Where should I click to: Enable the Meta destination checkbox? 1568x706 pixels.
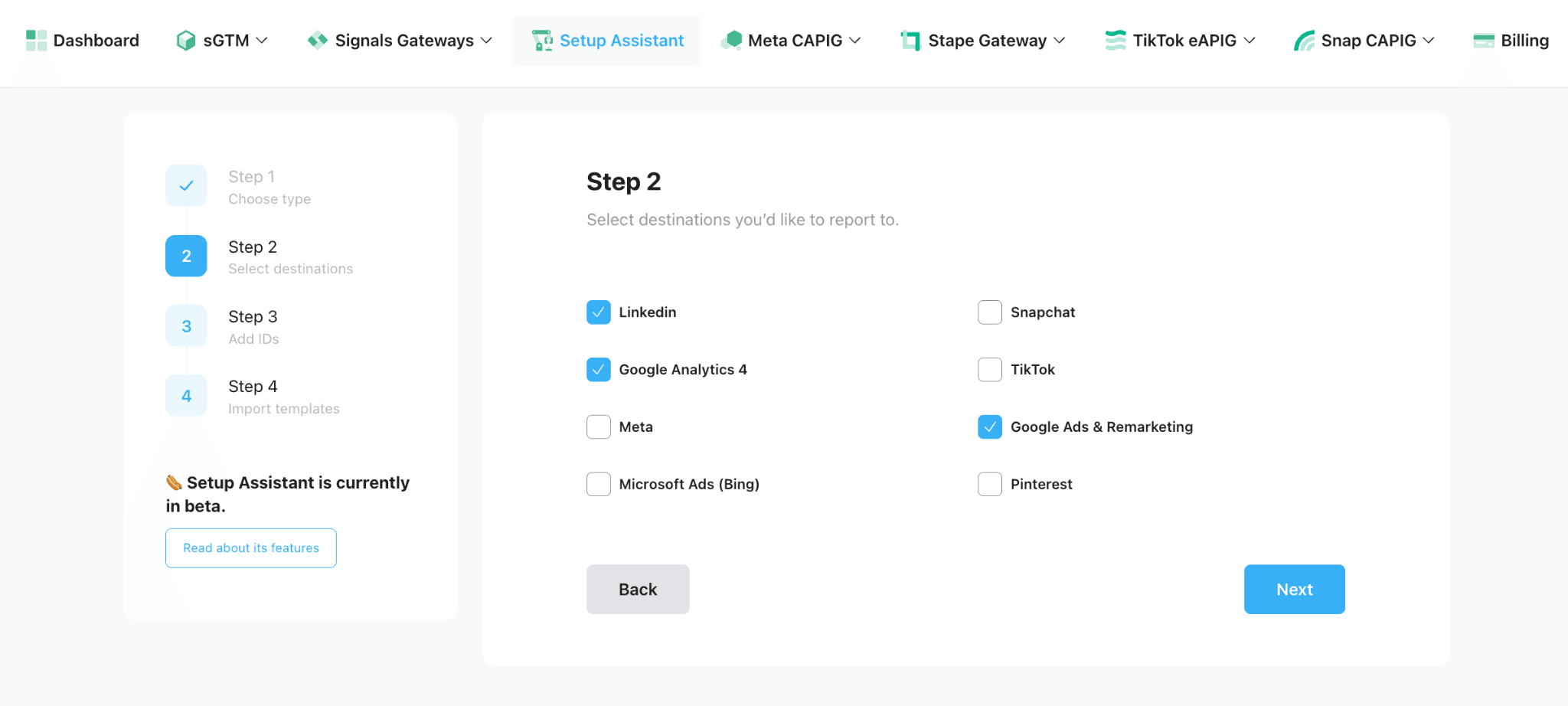599,427
